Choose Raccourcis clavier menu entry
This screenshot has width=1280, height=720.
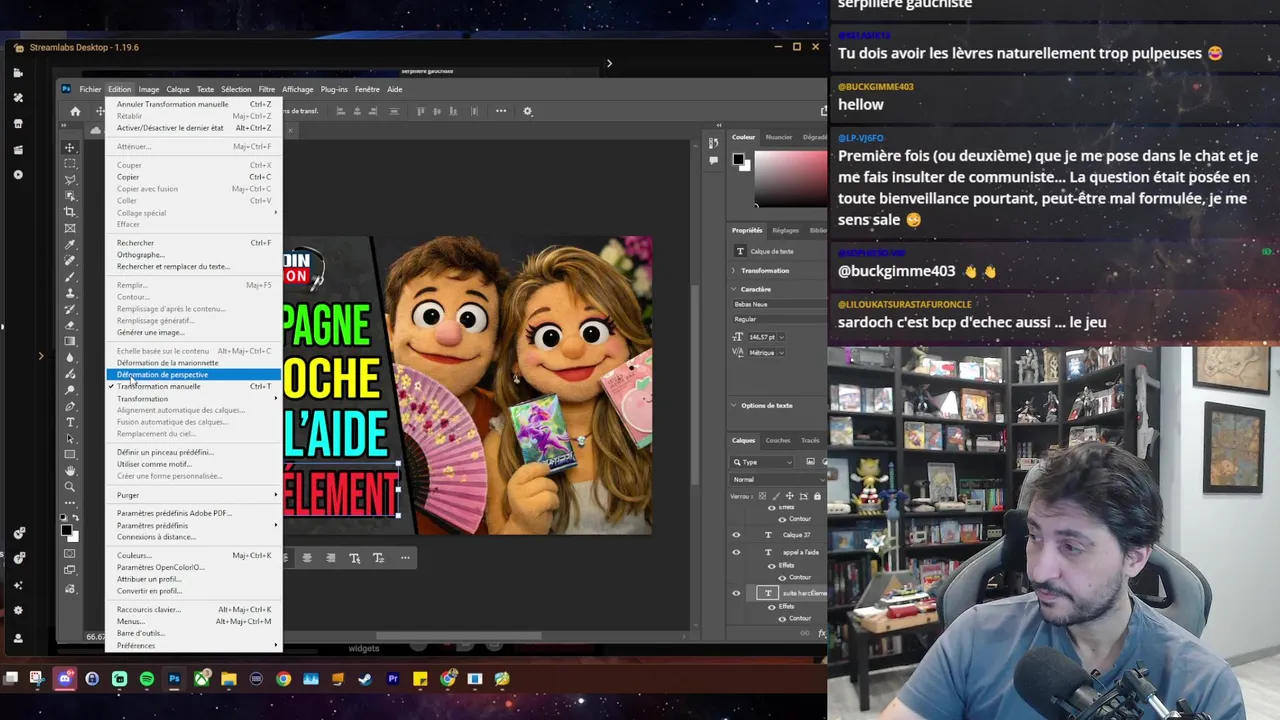pos(193,609)
